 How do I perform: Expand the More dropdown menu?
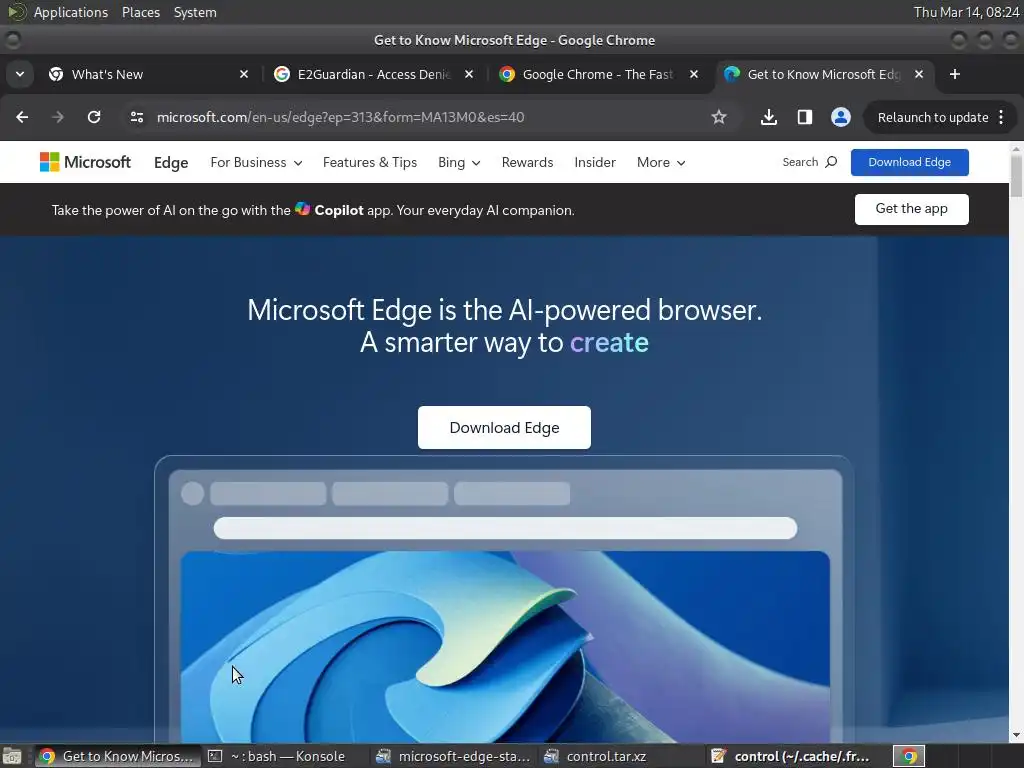click(x=661, y=163)
